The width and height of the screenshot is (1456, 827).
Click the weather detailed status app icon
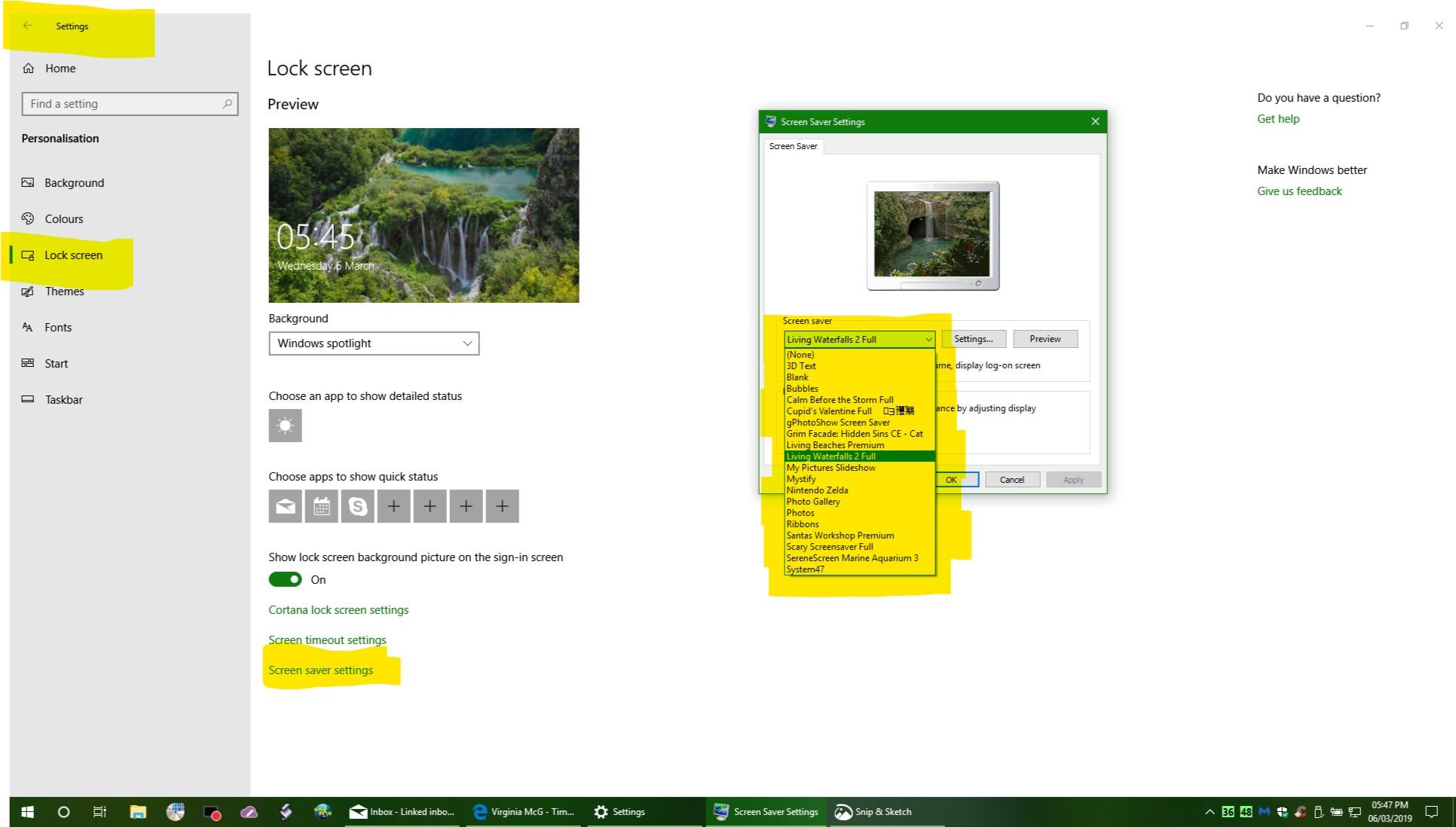point(285,426)
